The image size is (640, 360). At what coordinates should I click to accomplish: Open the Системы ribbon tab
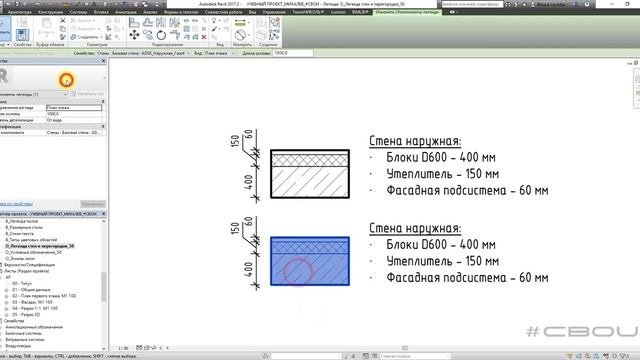click(x=78, y=12)
